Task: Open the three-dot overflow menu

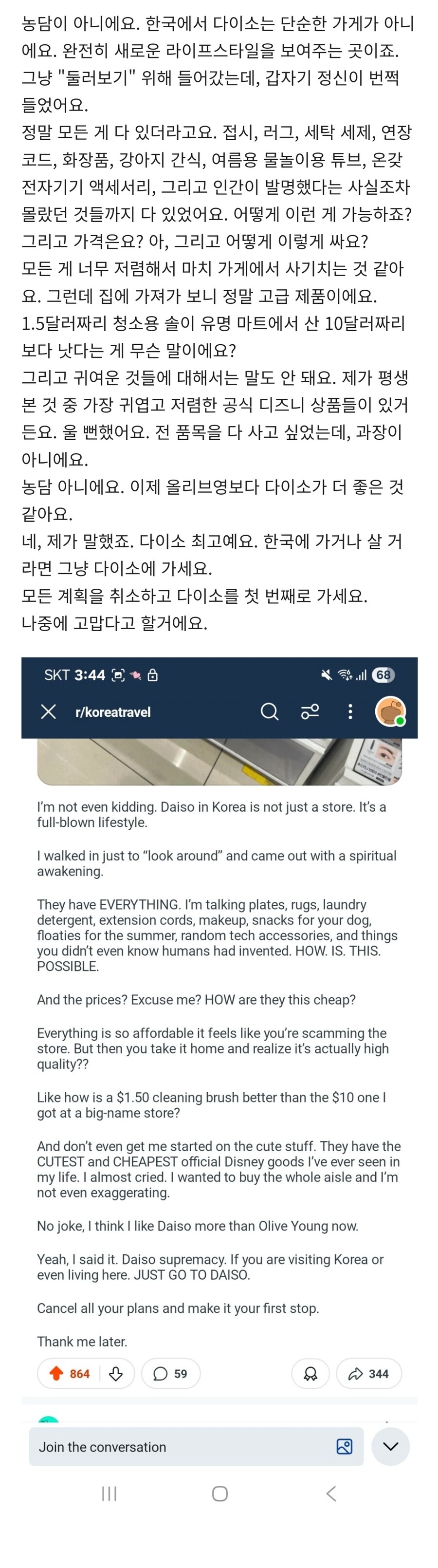Action: (350, 711)
